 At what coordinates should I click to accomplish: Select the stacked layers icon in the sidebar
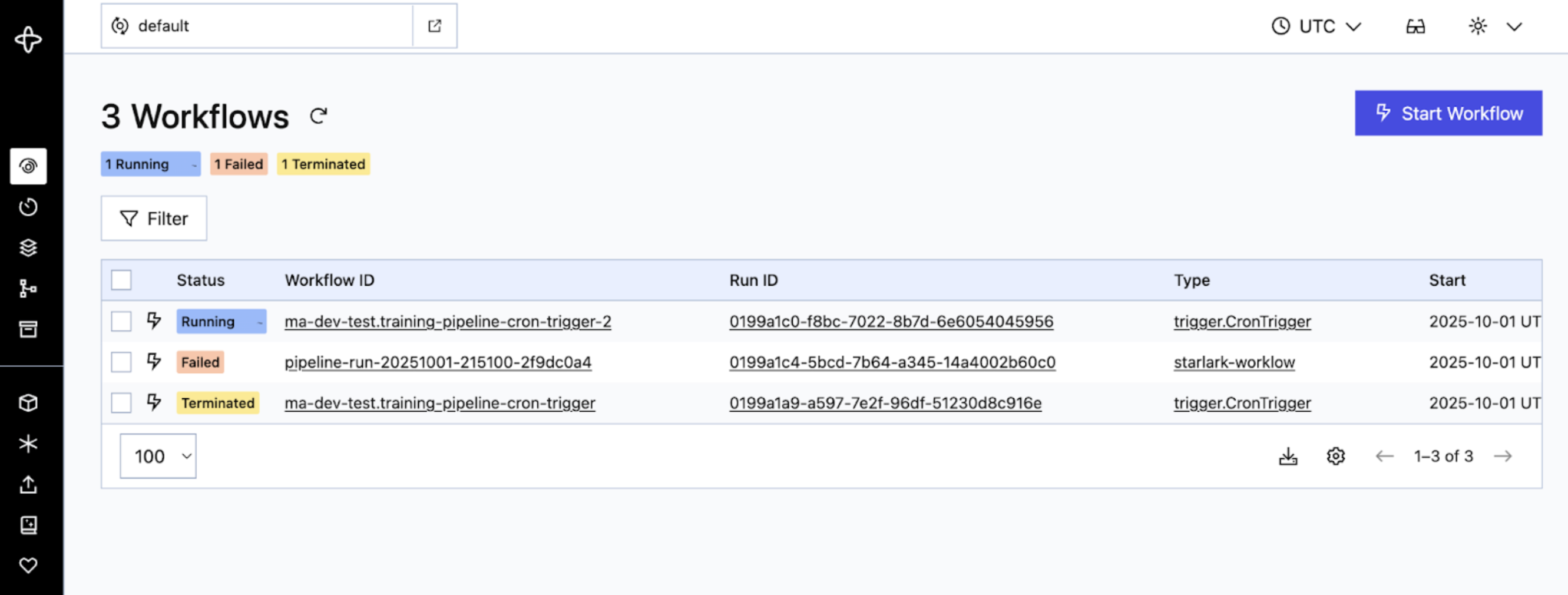tap(29, 247)
